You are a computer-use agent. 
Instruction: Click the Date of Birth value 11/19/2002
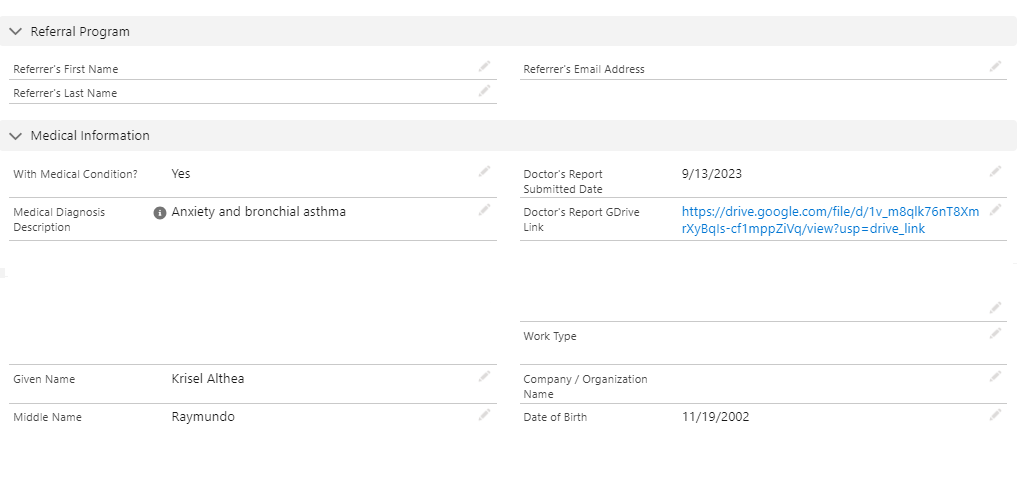(x=715, y=417)
